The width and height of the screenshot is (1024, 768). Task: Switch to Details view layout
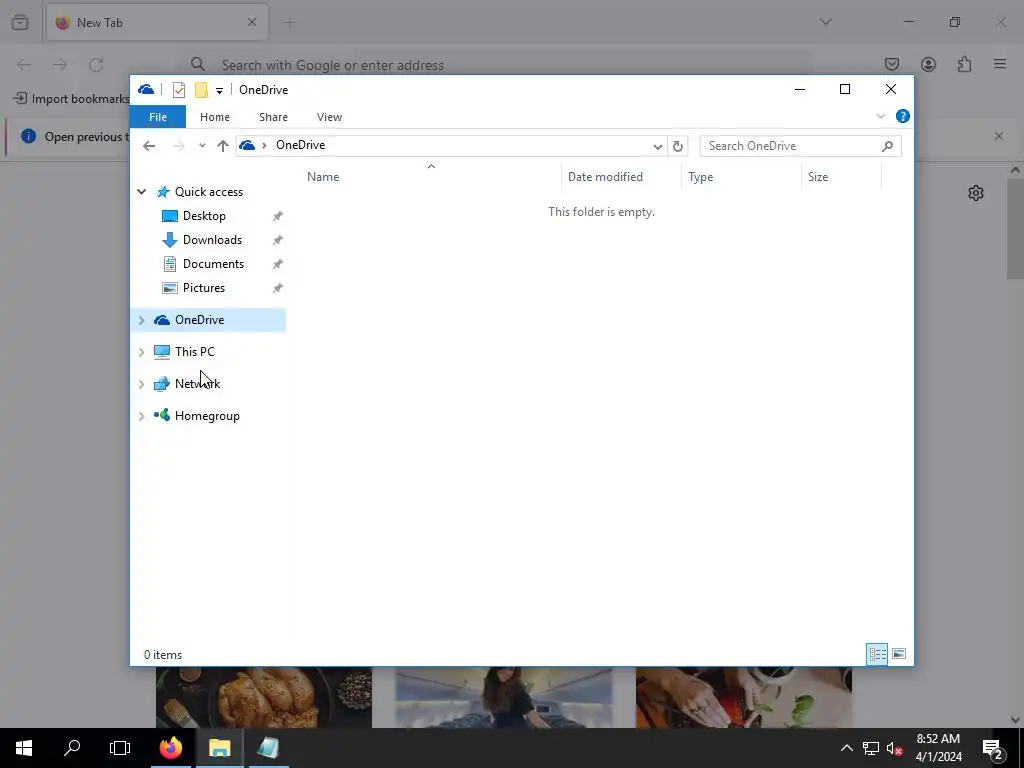877,654
